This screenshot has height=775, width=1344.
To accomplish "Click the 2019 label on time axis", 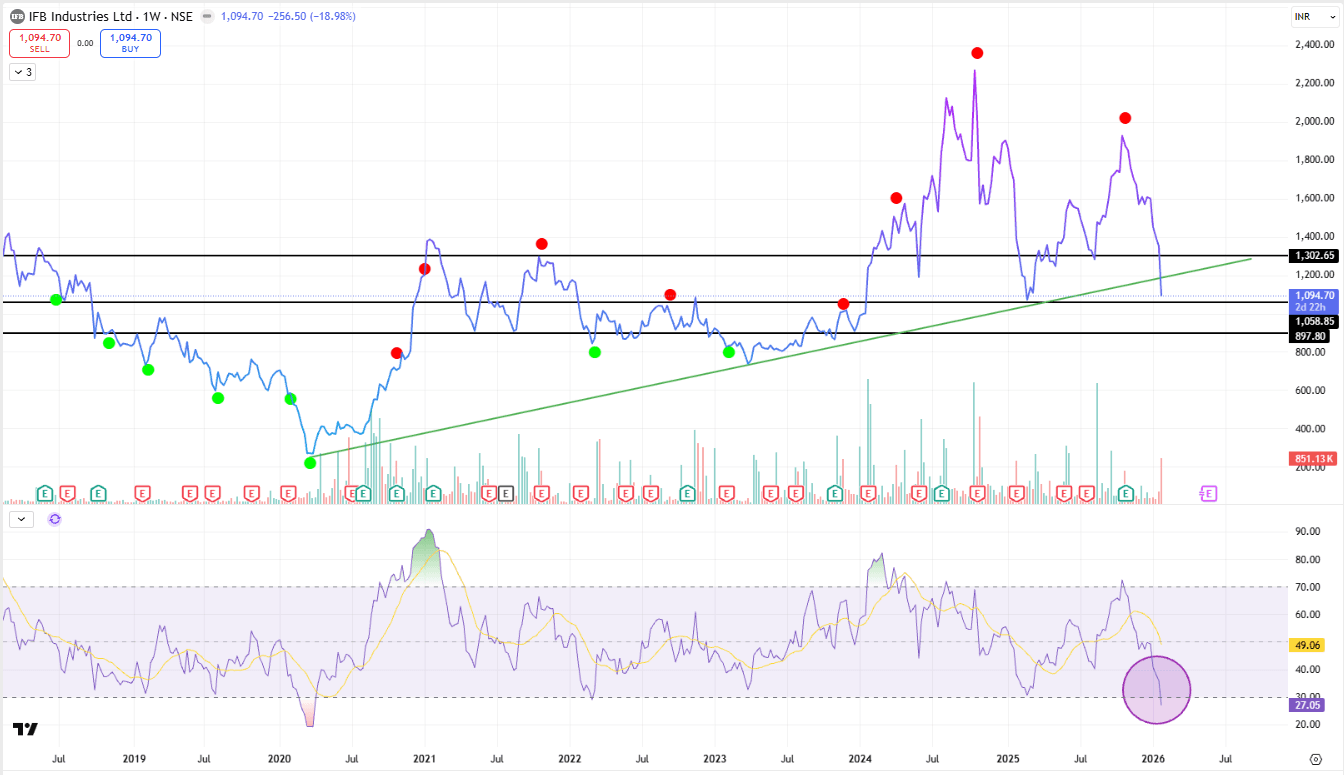I will click(135, 759).
